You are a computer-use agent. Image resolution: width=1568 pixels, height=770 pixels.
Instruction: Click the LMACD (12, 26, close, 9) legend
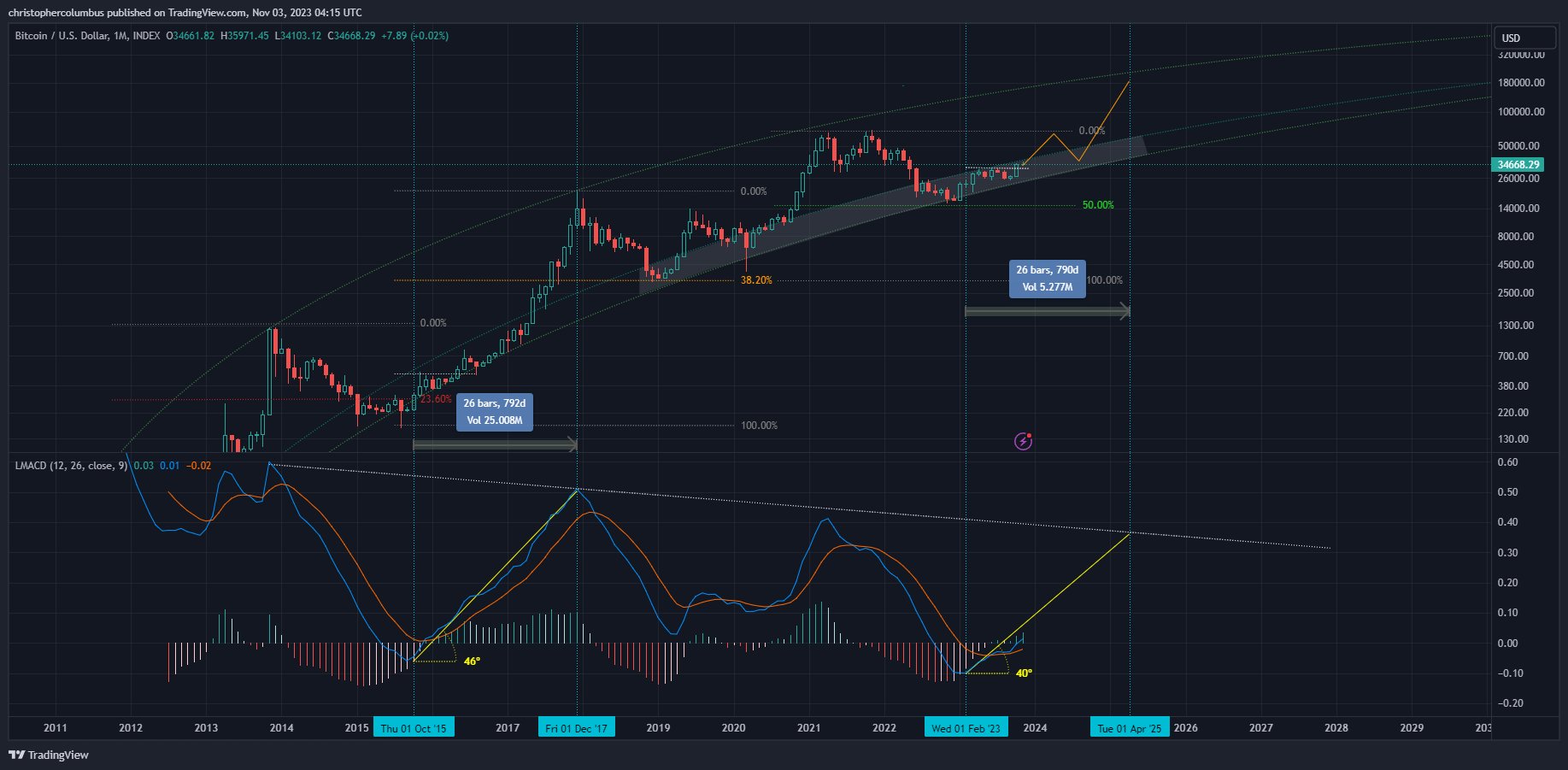click(71, 466)
